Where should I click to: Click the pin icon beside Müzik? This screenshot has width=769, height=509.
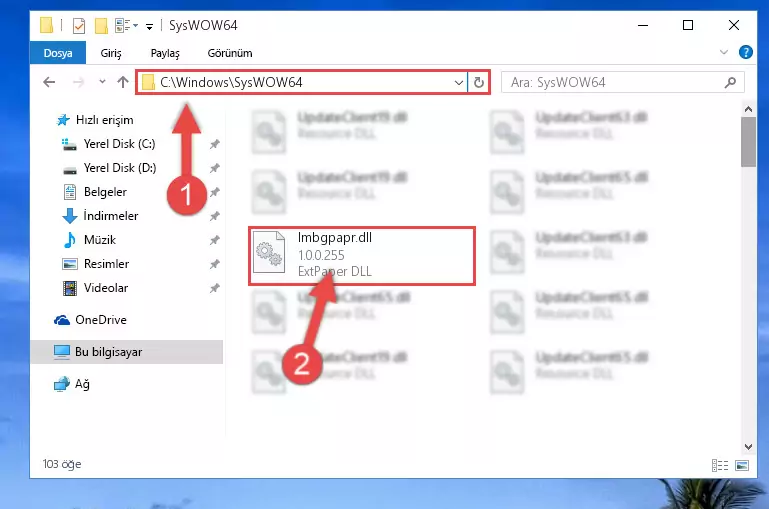(x=214, y=240)
